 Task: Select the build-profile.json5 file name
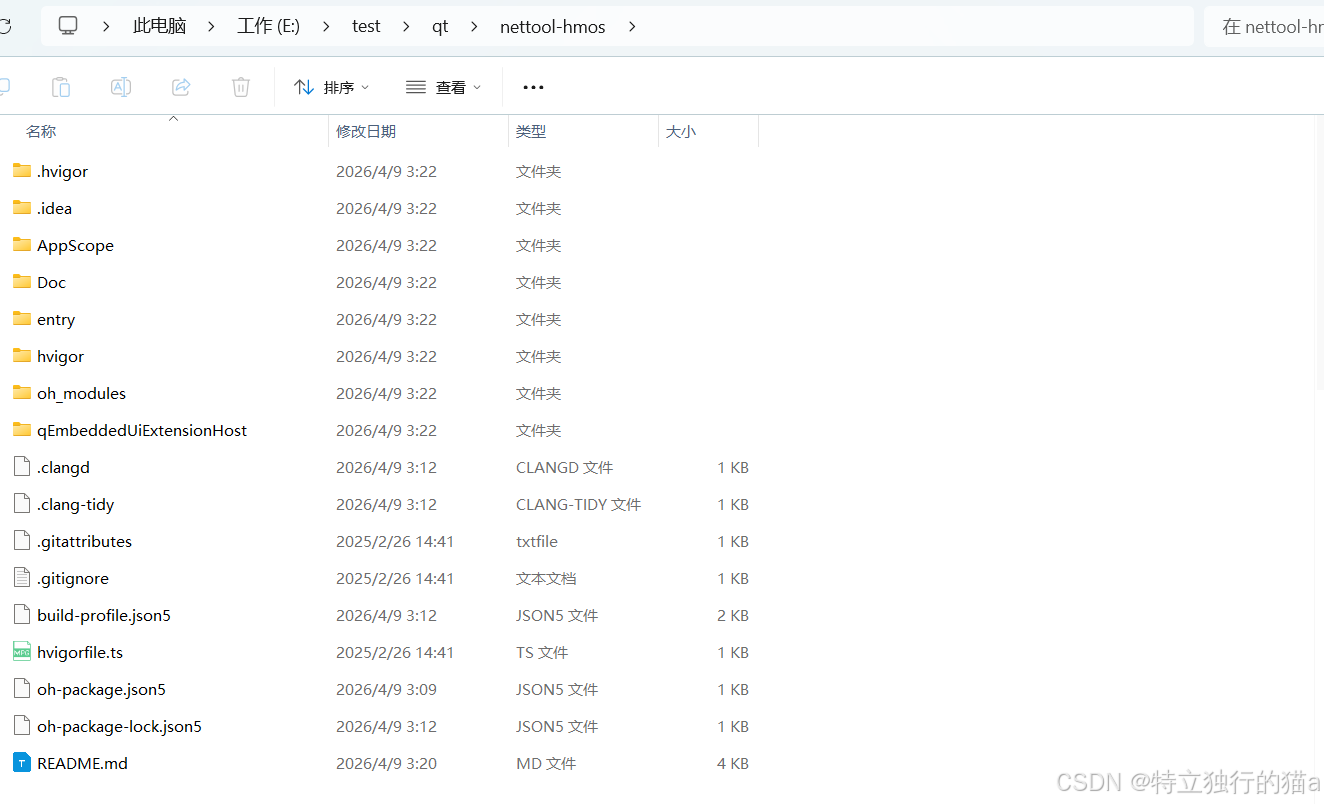pyautogui.click(x=104, y=615)
